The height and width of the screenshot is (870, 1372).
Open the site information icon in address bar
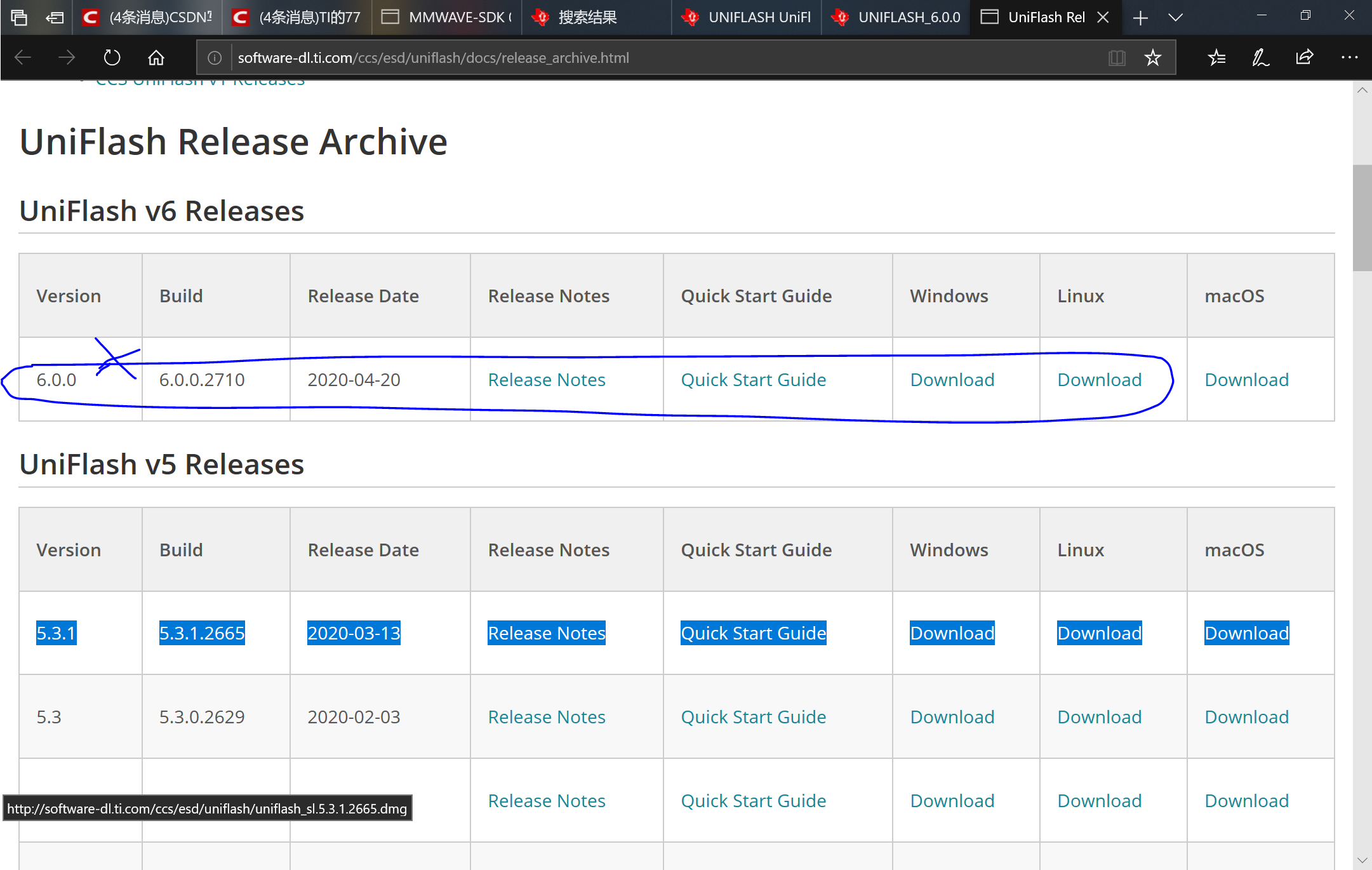tap(215, 58)
